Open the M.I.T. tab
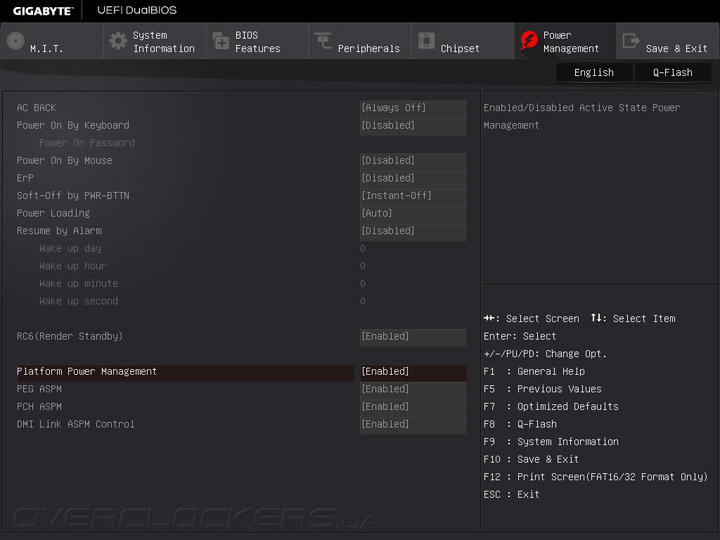 pos(52,41)
